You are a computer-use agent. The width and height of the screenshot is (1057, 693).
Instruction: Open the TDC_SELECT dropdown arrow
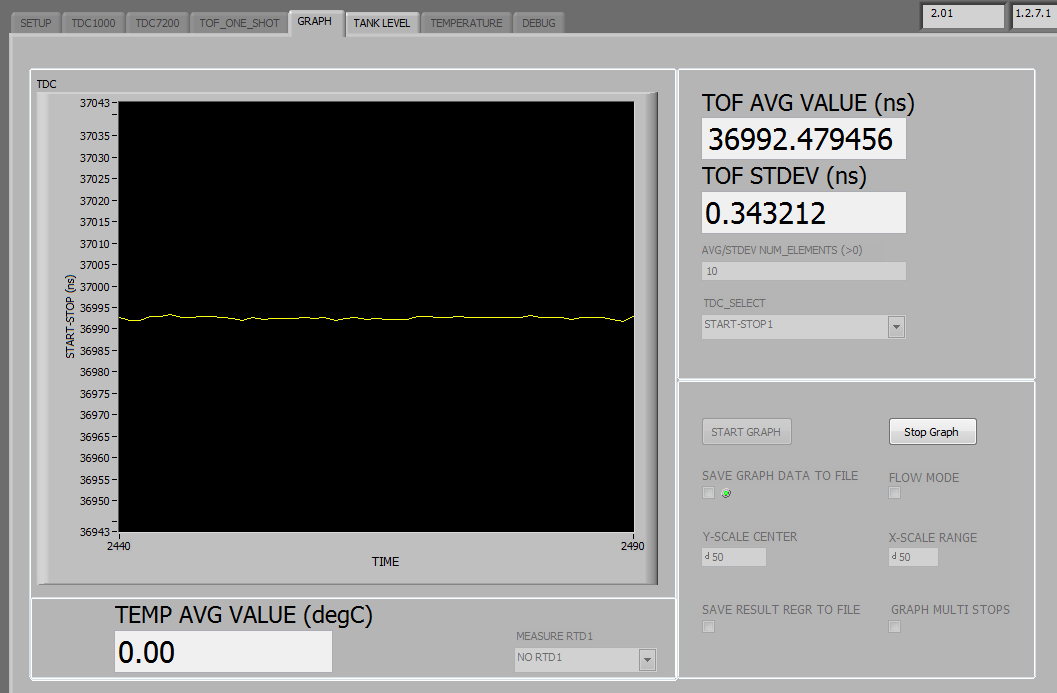[x=897, y=327]
